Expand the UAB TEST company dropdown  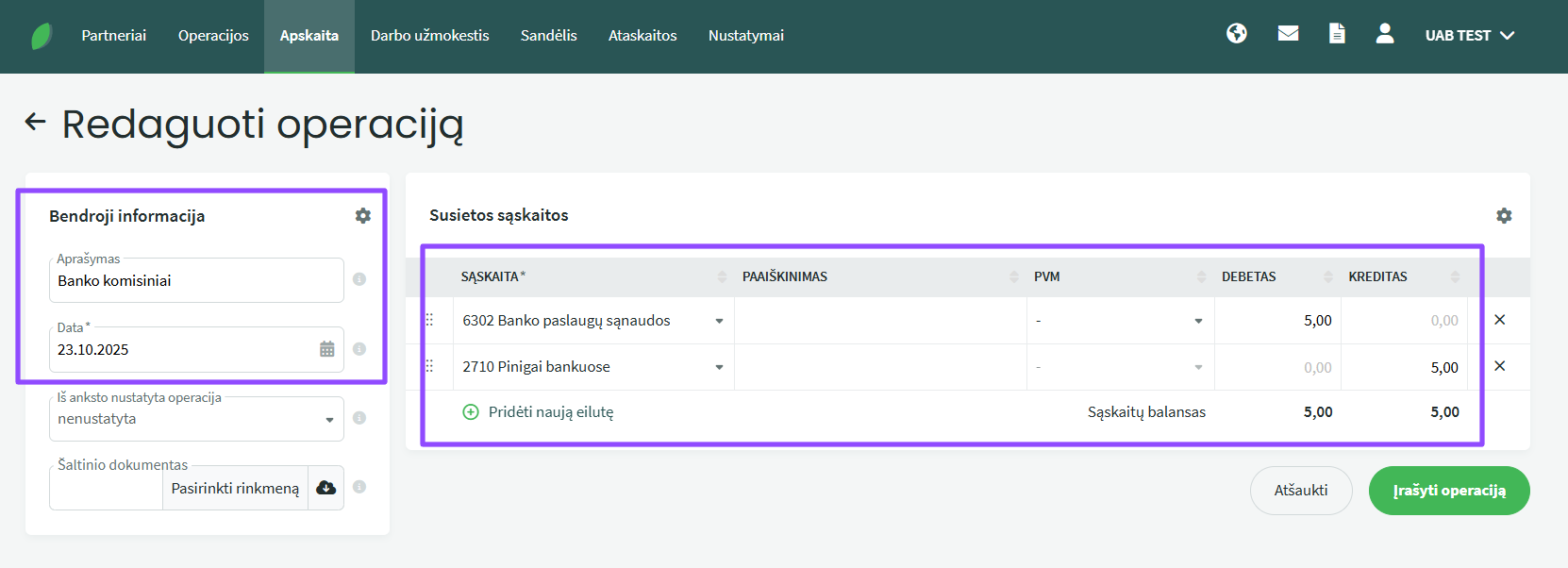[1469, 36]
